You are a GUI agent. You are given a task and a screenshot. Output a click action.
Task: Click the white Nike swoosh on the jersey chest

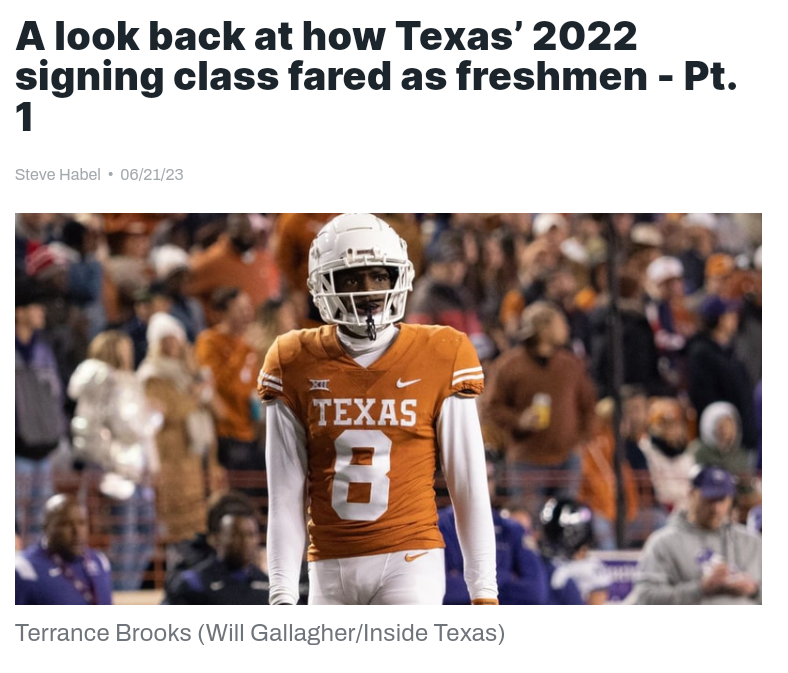tap(408, 383)
